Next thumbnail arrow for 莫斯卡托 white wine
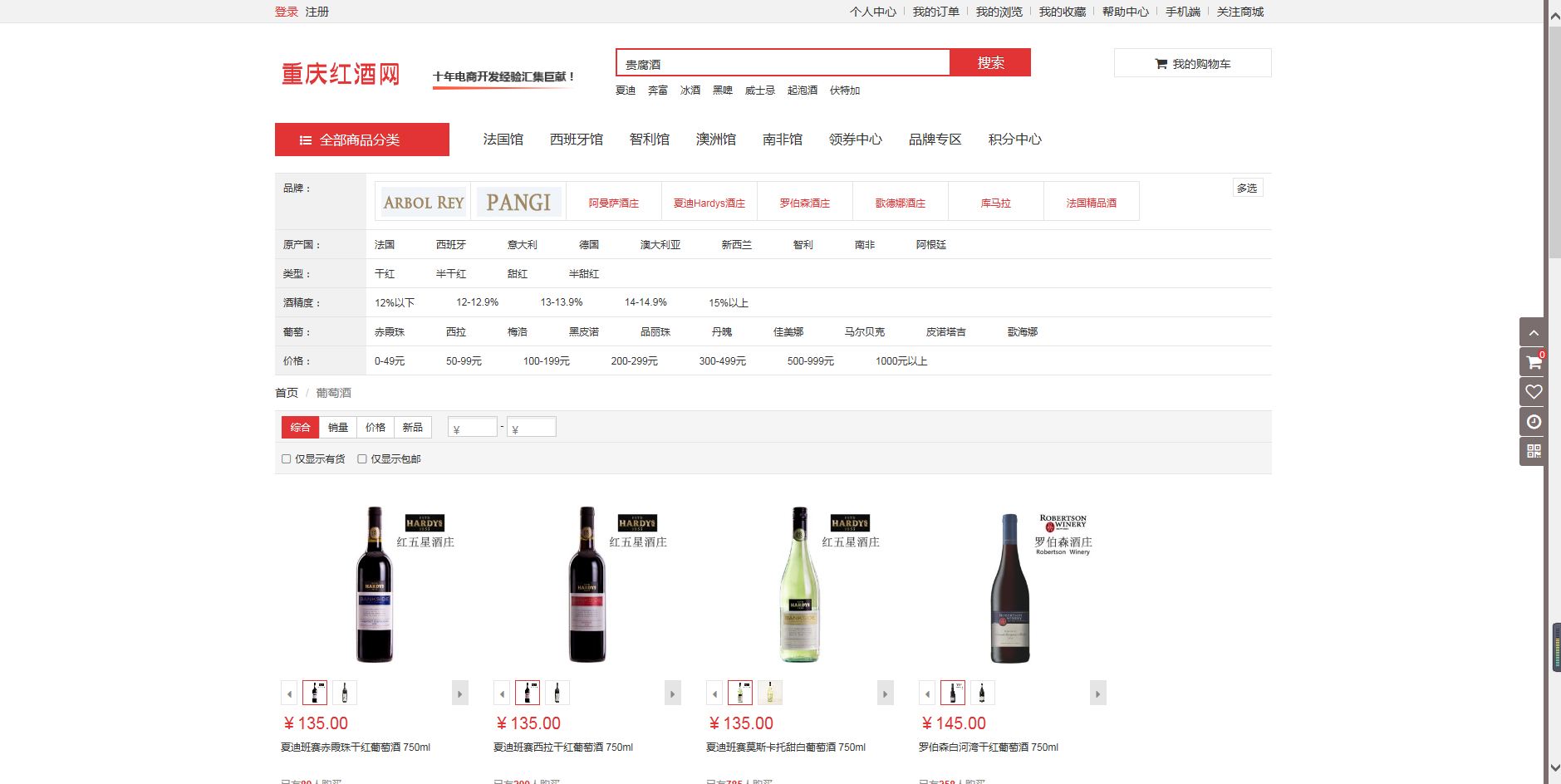The height and width of the screenshot is (784, 1561). [885, 693]
